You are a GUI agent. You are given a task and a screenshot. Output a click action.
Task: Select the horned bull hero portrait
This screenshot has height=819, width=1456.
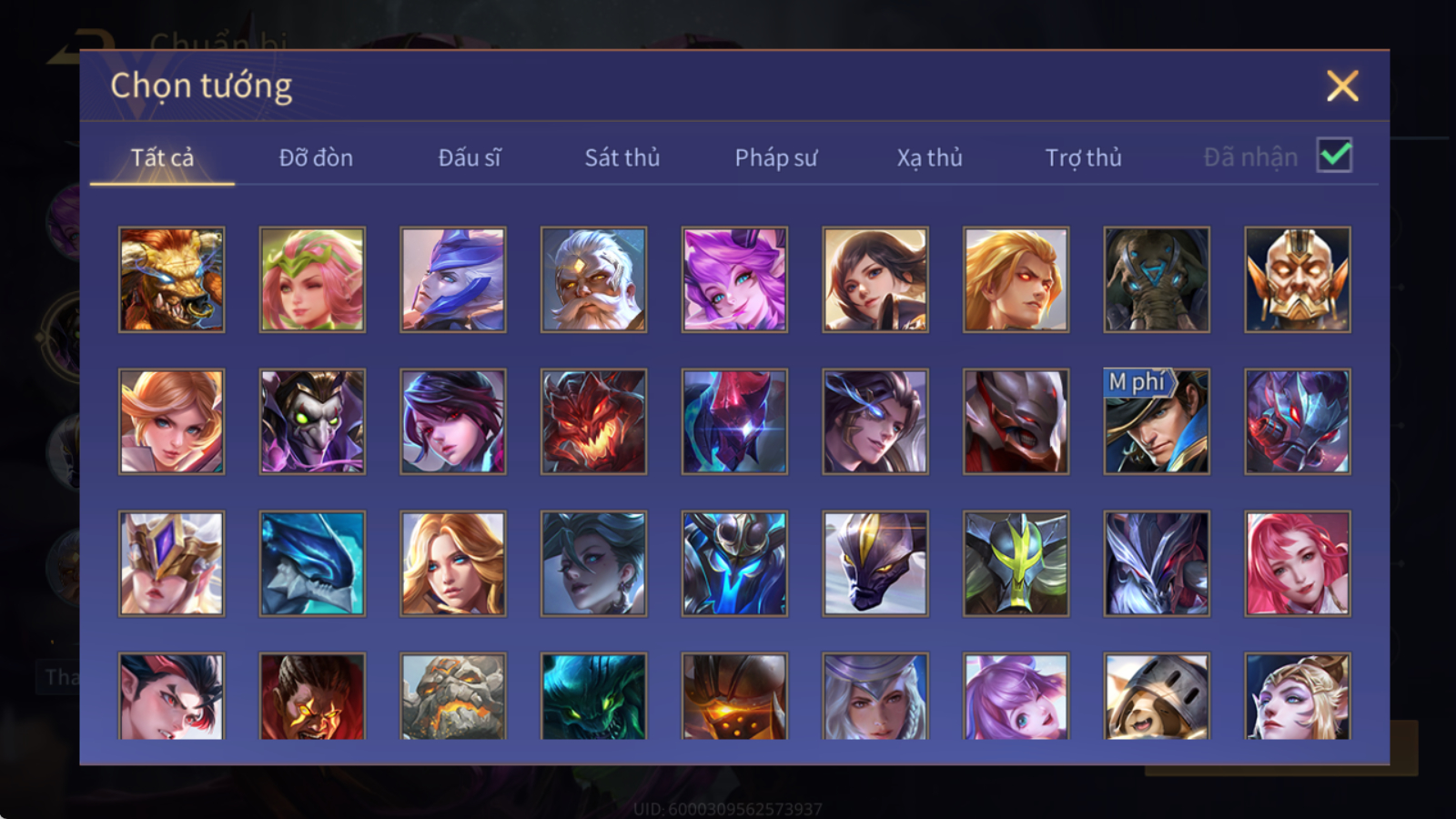[x=171, y=279]
